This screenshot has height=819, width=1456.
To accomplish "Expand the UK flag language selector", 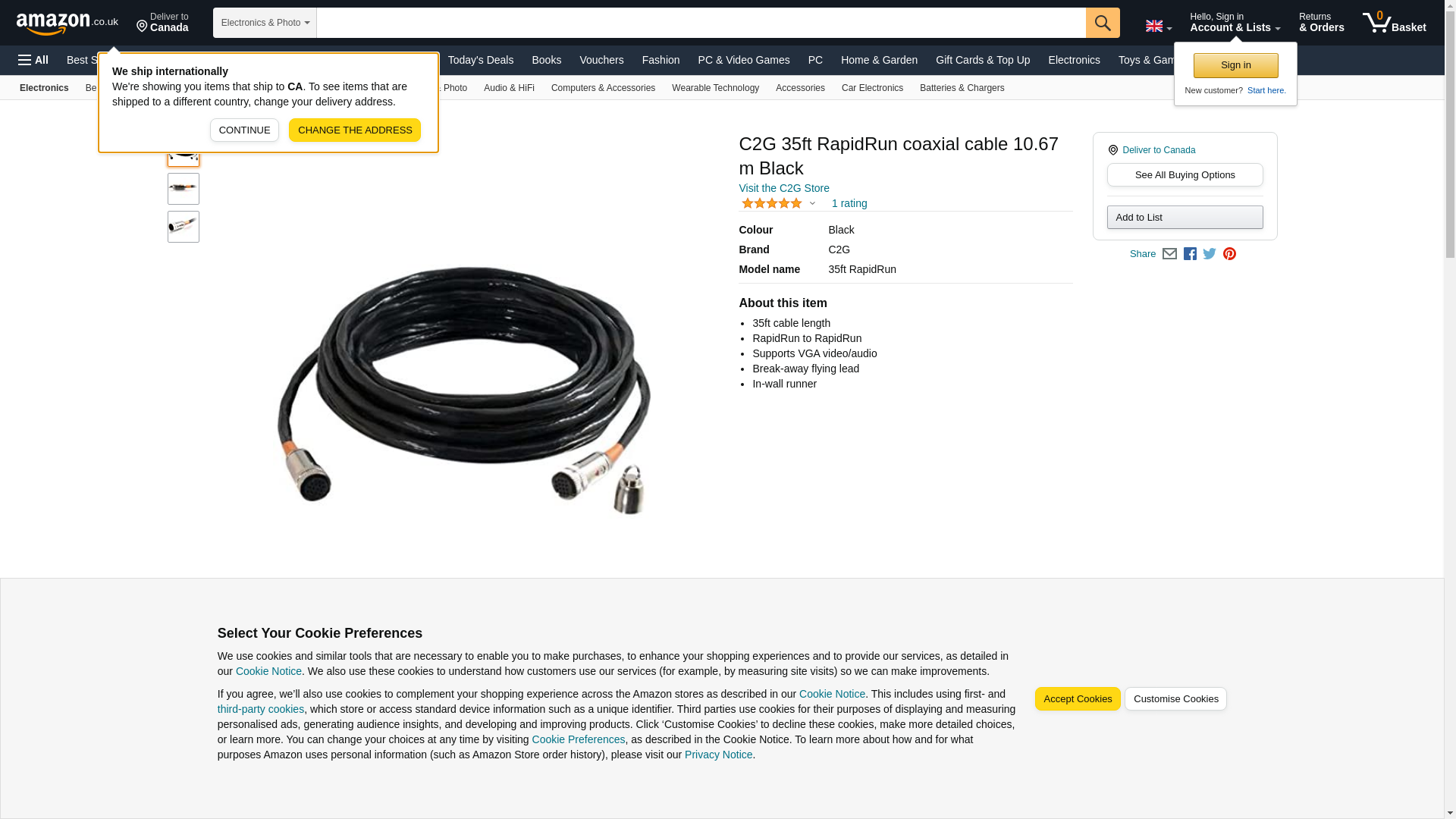I will [1158, 27].
